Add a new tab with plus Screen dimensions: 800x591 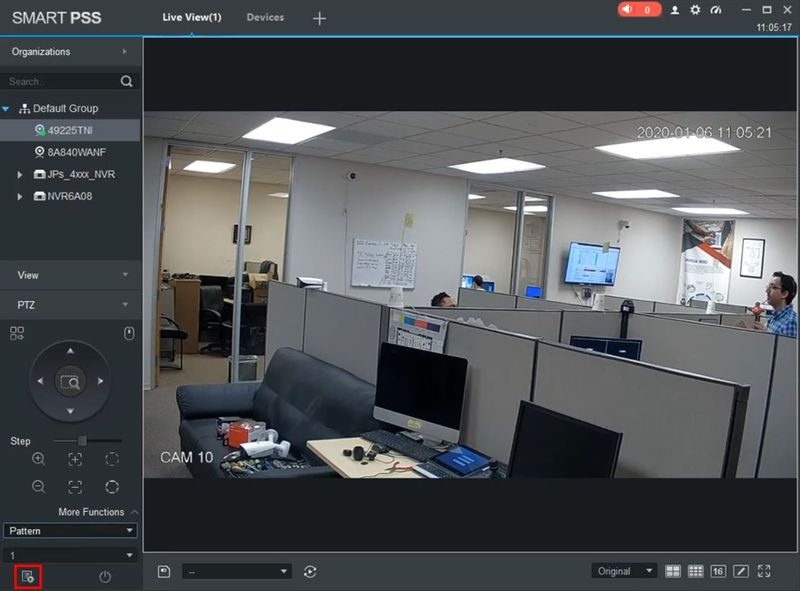[x=319, y=18]
